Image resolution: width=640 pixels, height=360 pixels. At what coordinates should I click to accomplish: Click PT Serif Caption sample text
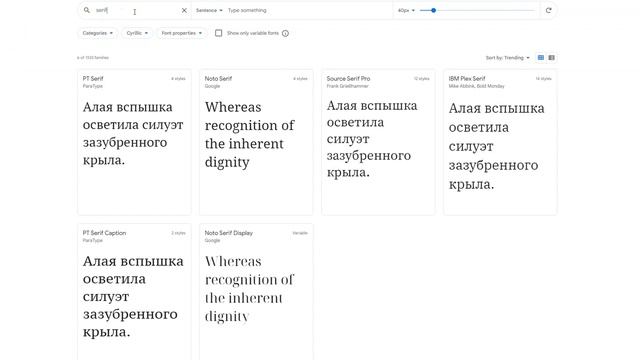point(133,296)
